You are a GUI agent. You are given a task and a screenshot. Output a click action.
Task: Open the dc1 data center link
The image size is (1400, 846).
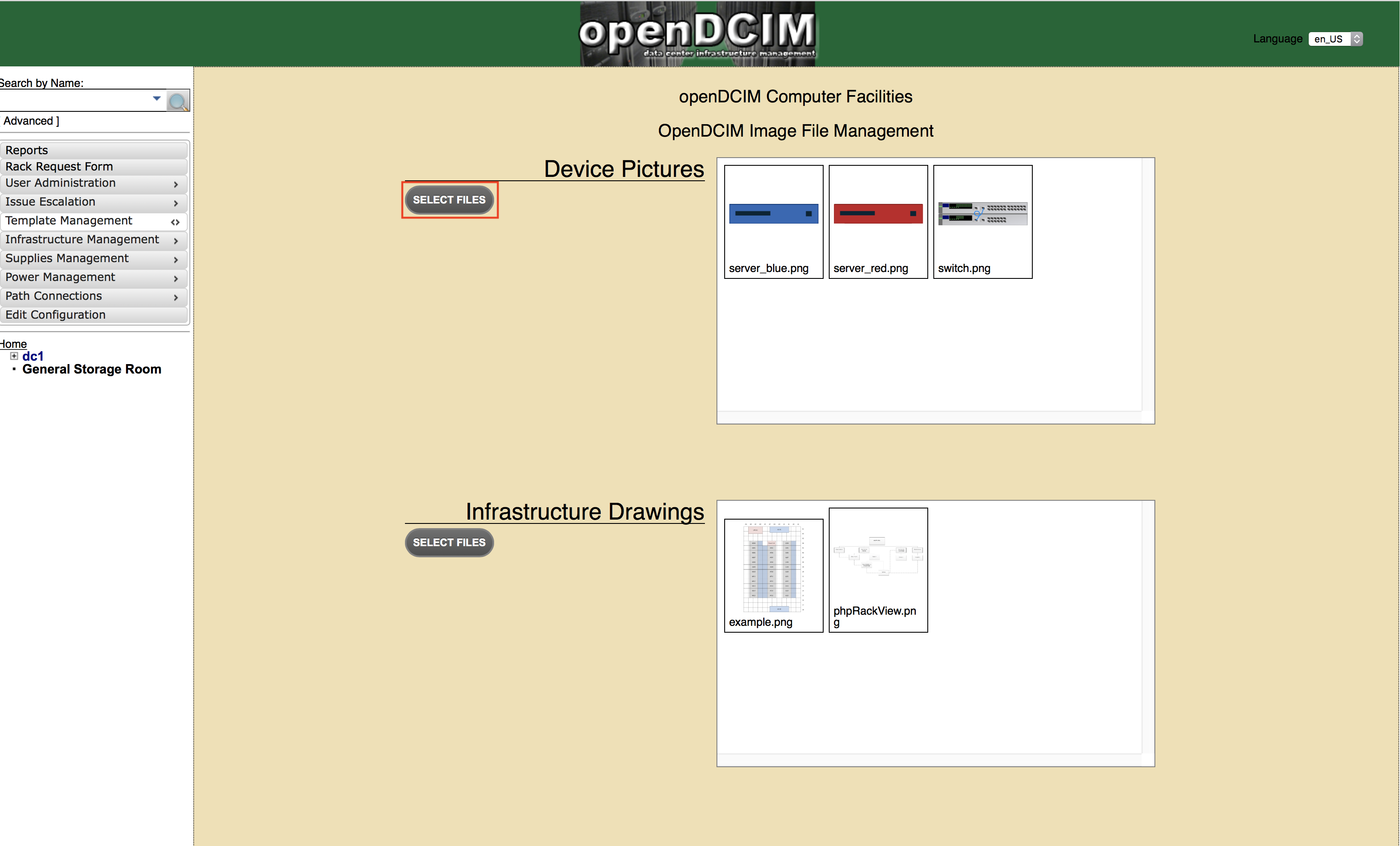33,356
